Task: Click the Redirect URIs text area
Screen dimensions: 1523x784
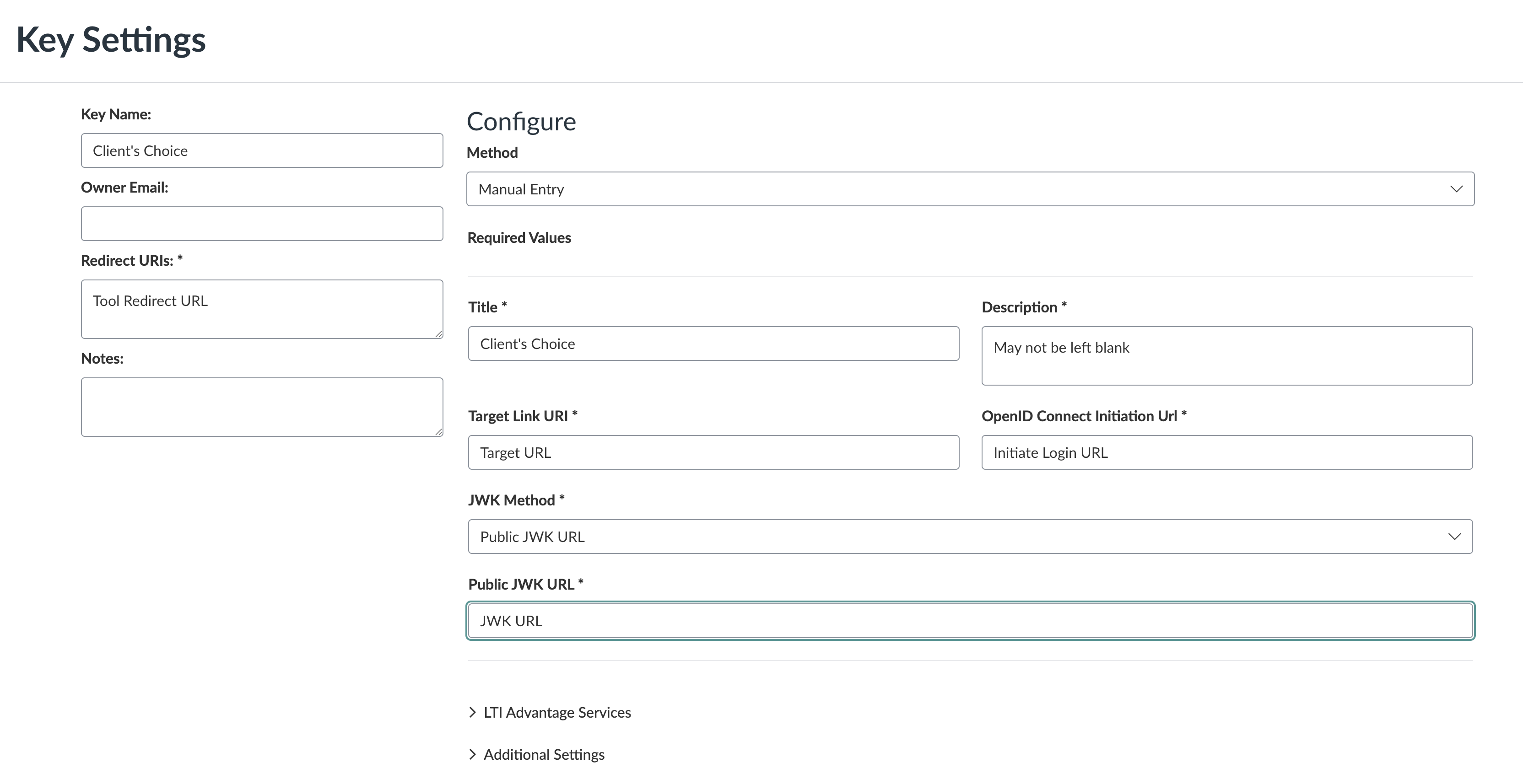Action: point(261,309)
